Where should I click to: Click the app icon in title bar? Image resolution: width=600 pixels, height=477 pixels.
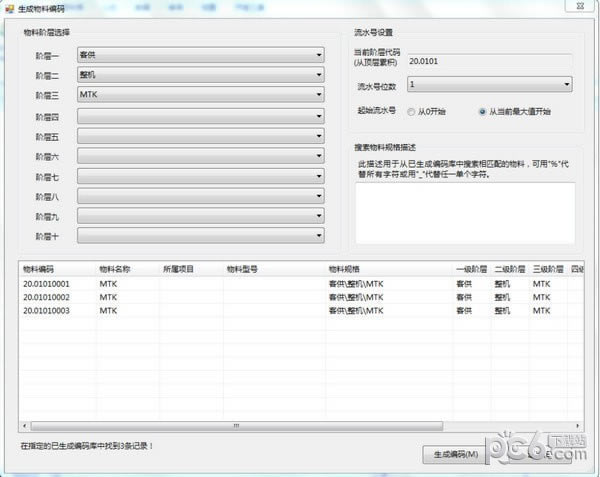coord(9,9)
